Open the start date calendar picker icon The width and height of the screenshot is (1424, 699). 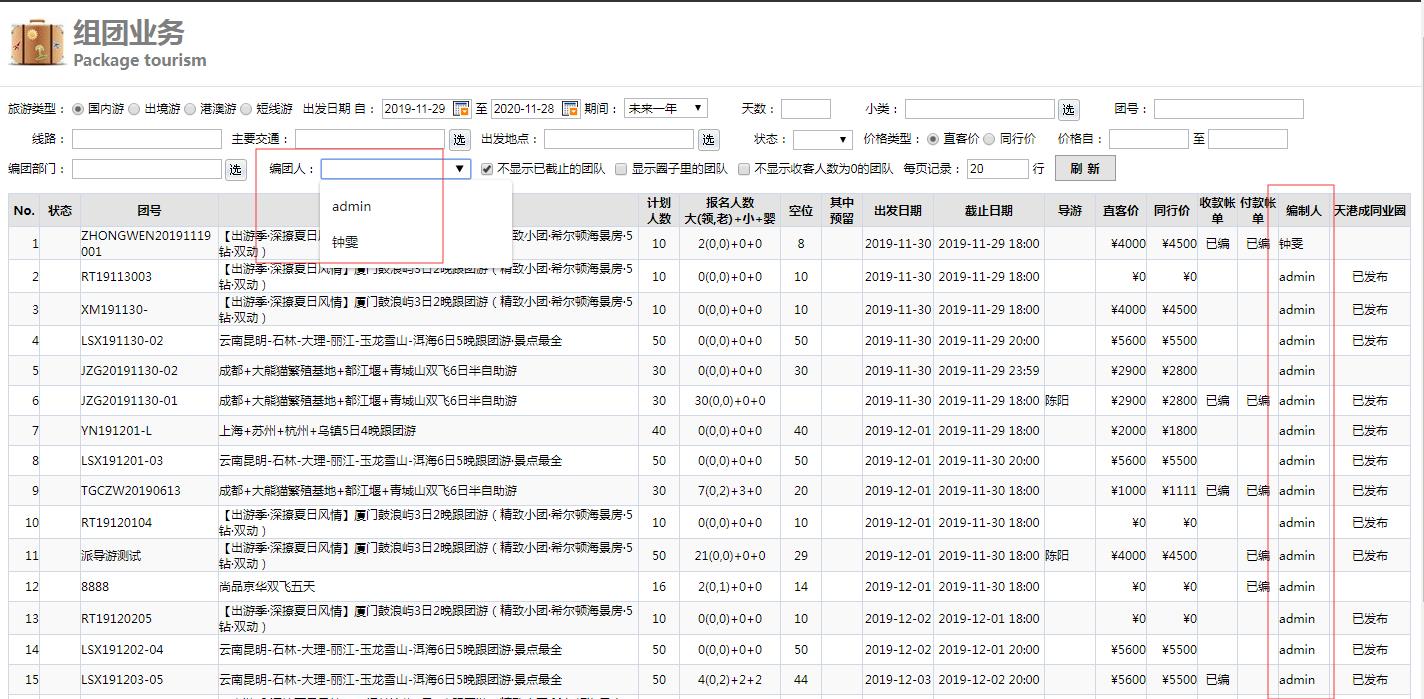461,109
